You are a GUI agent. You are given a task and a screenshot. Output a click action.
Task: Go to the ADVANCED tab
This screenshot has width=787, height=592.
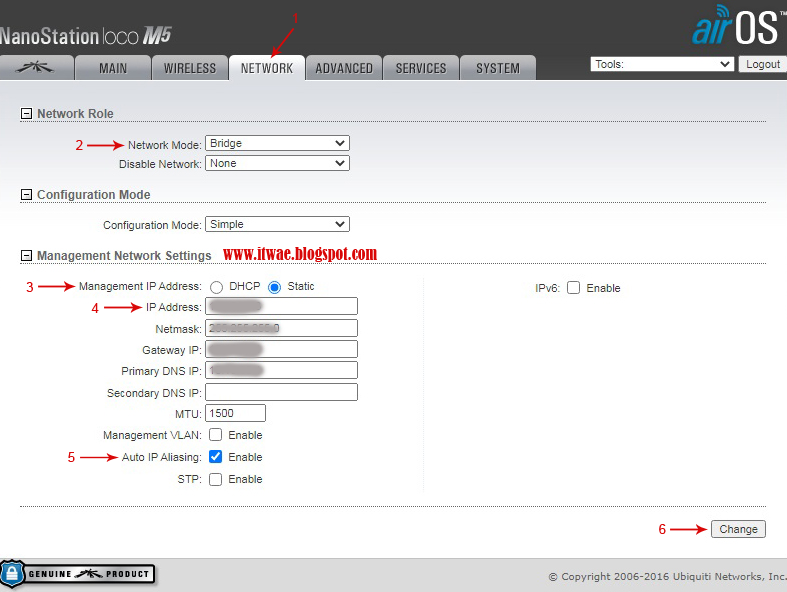[x=344, y=68]
